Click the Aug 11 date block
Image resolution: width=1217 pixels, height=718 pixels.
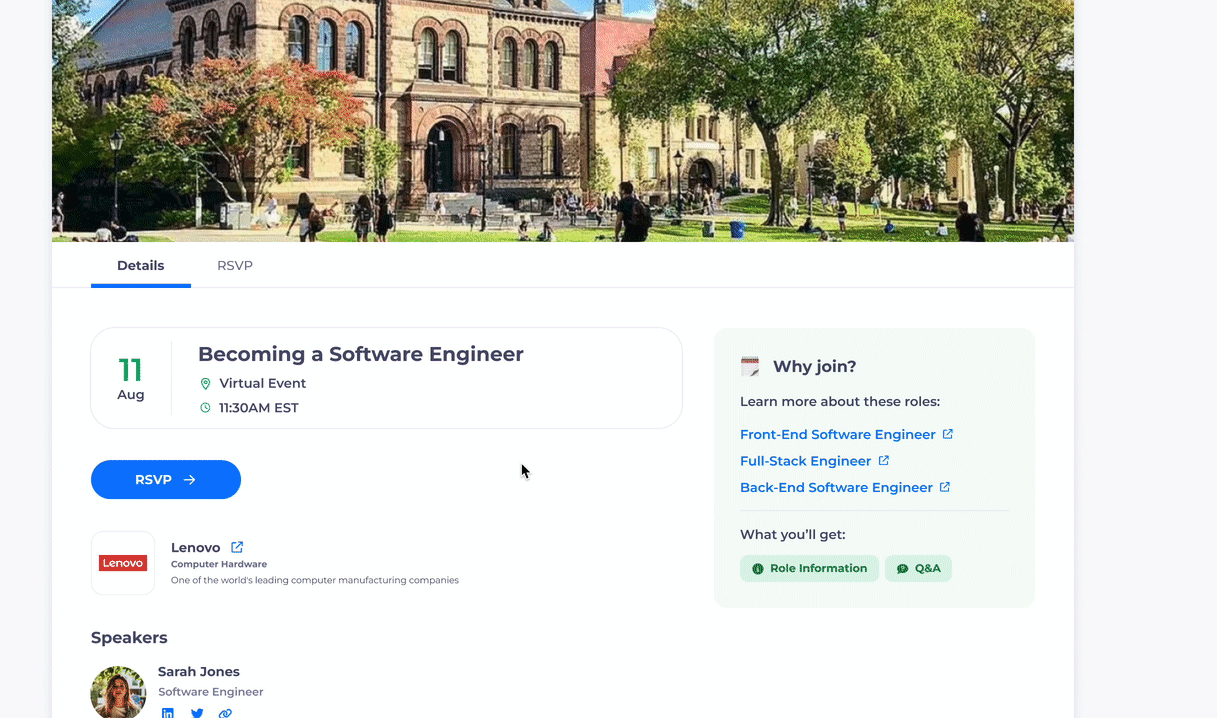coord(131,378)
